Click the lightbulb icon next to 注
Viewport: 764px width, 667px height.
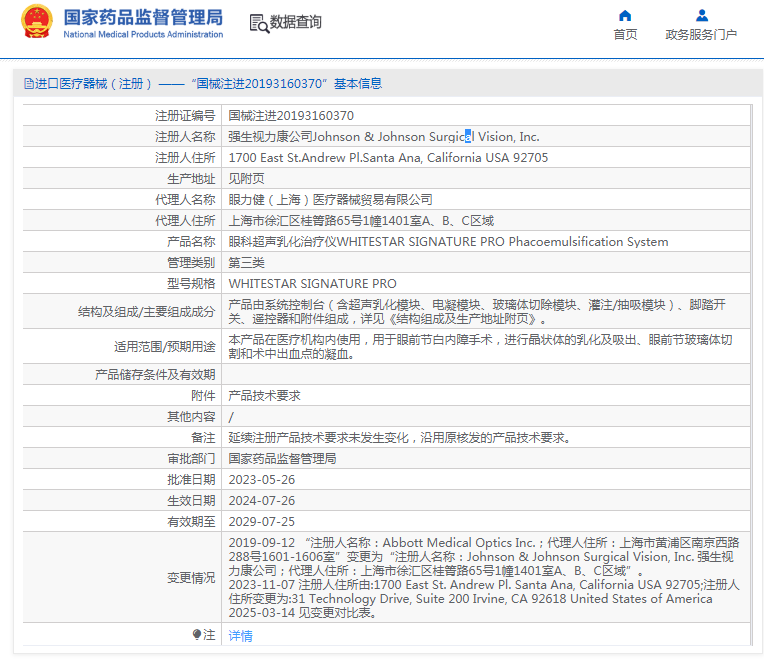pyautogui.click(x=197, y=634)
